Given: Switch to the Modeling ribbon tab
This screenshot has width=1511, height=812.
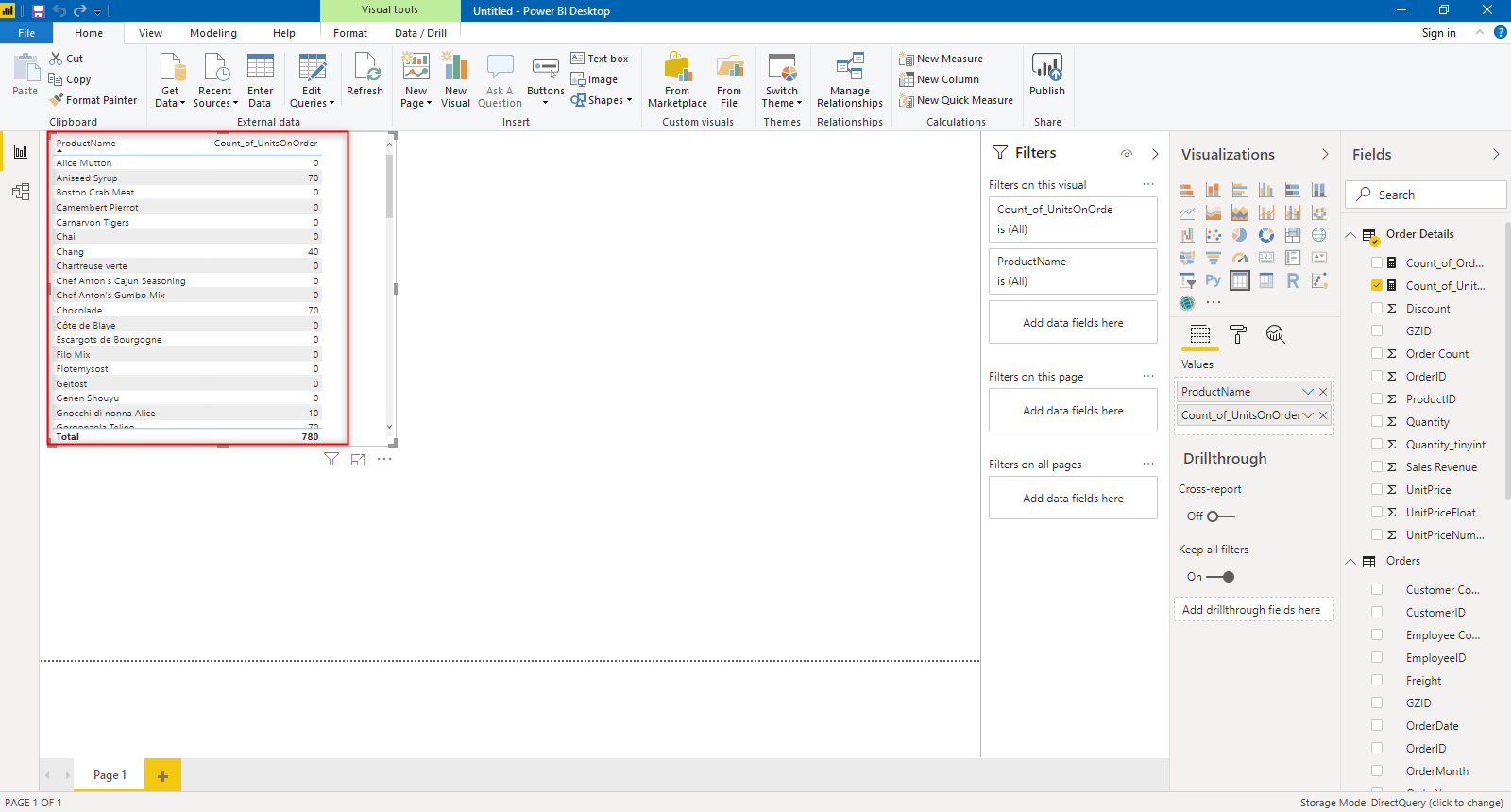Looking at the screenshot, I should 213,33.
